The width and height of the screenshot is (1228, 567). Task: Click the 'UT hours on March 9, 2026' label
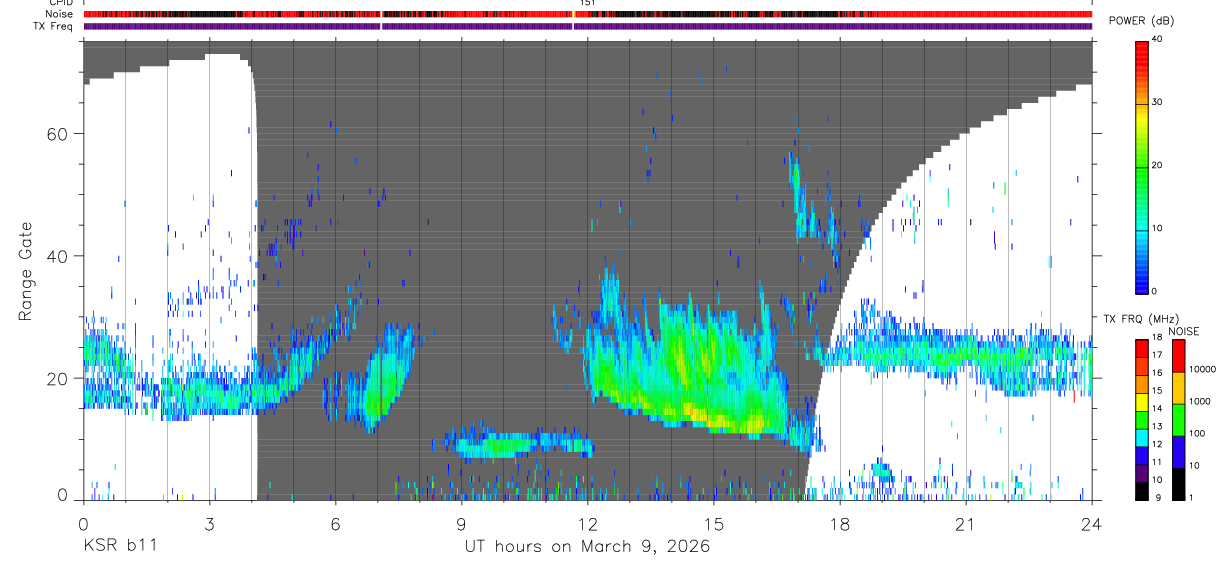click(x=587, y=547)
